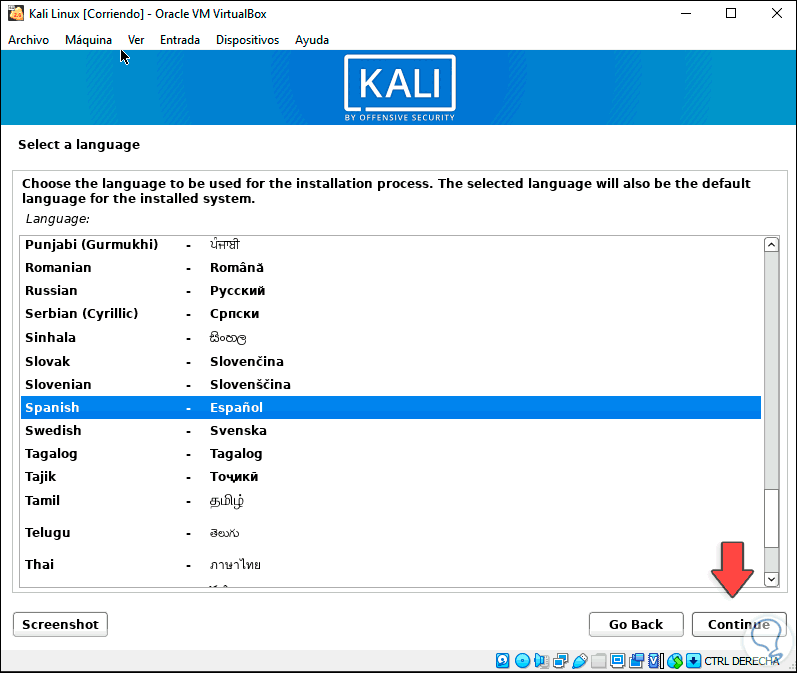Select Thai language row
This screenshot has width=797, height=673.
coord(391,565)
